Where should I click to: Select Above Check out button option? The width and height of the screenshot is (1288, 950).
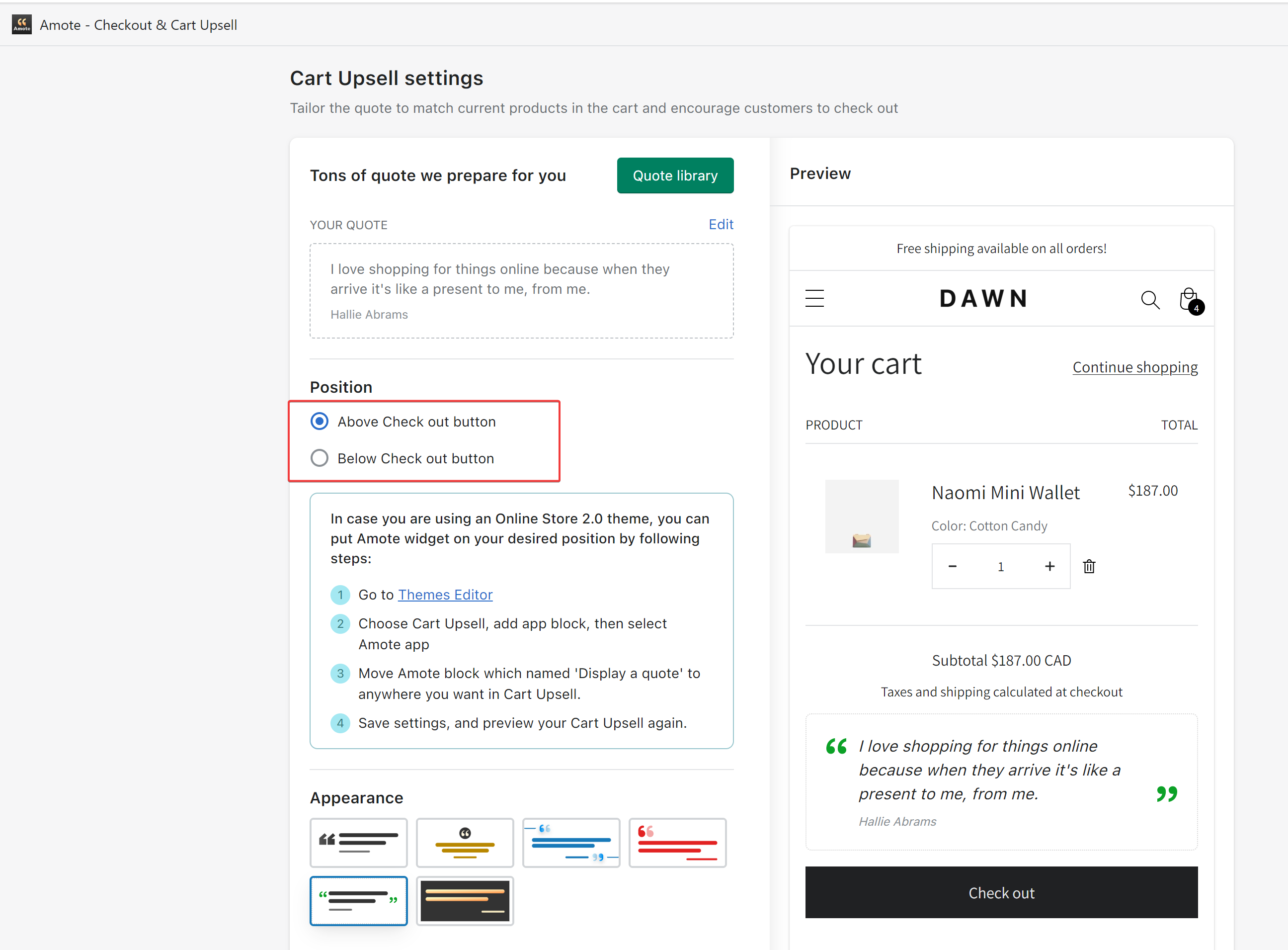(320, 422)
